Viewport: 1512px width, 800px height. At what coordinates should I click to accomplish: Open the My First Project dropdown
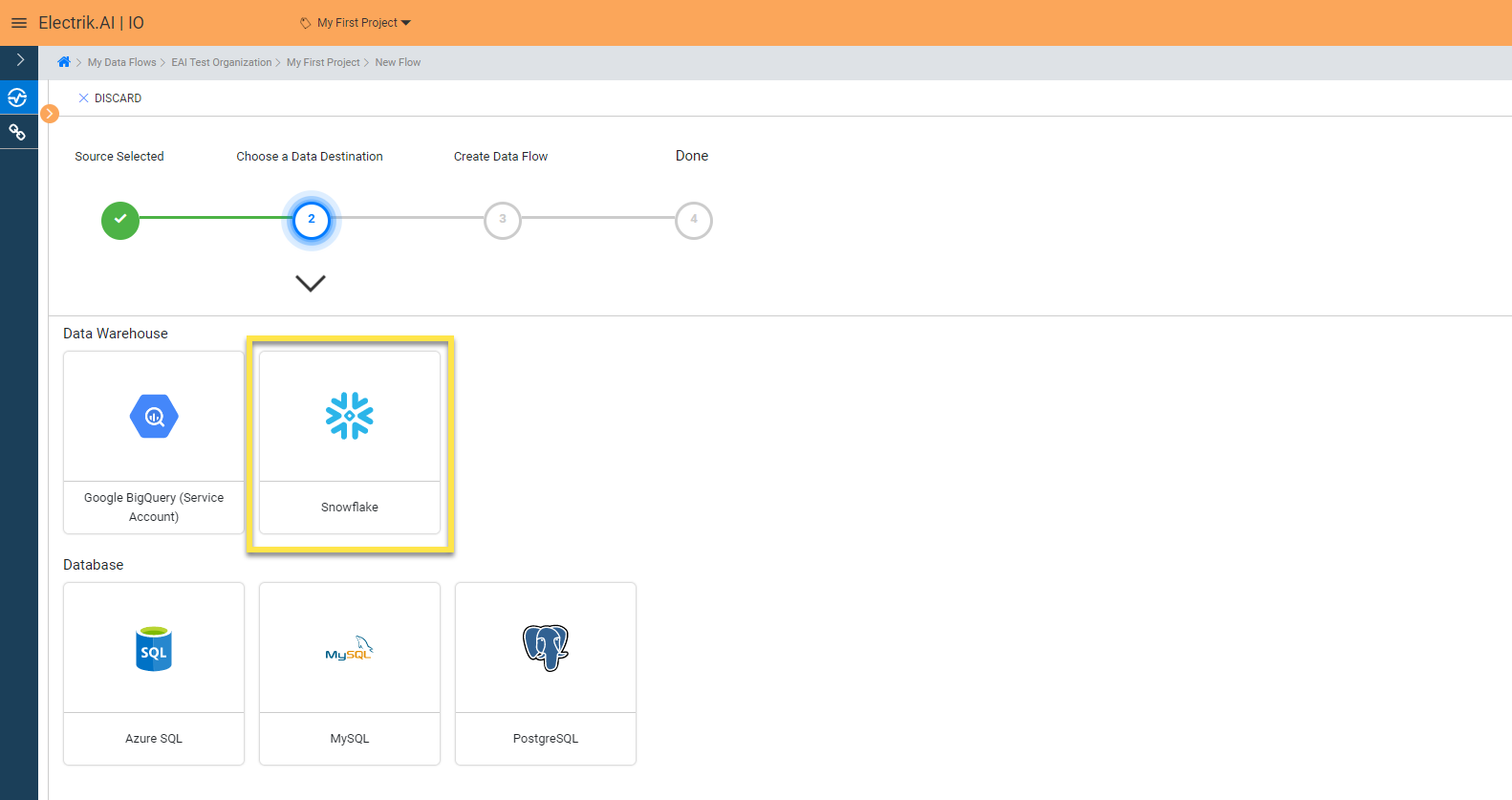(356, 23)
